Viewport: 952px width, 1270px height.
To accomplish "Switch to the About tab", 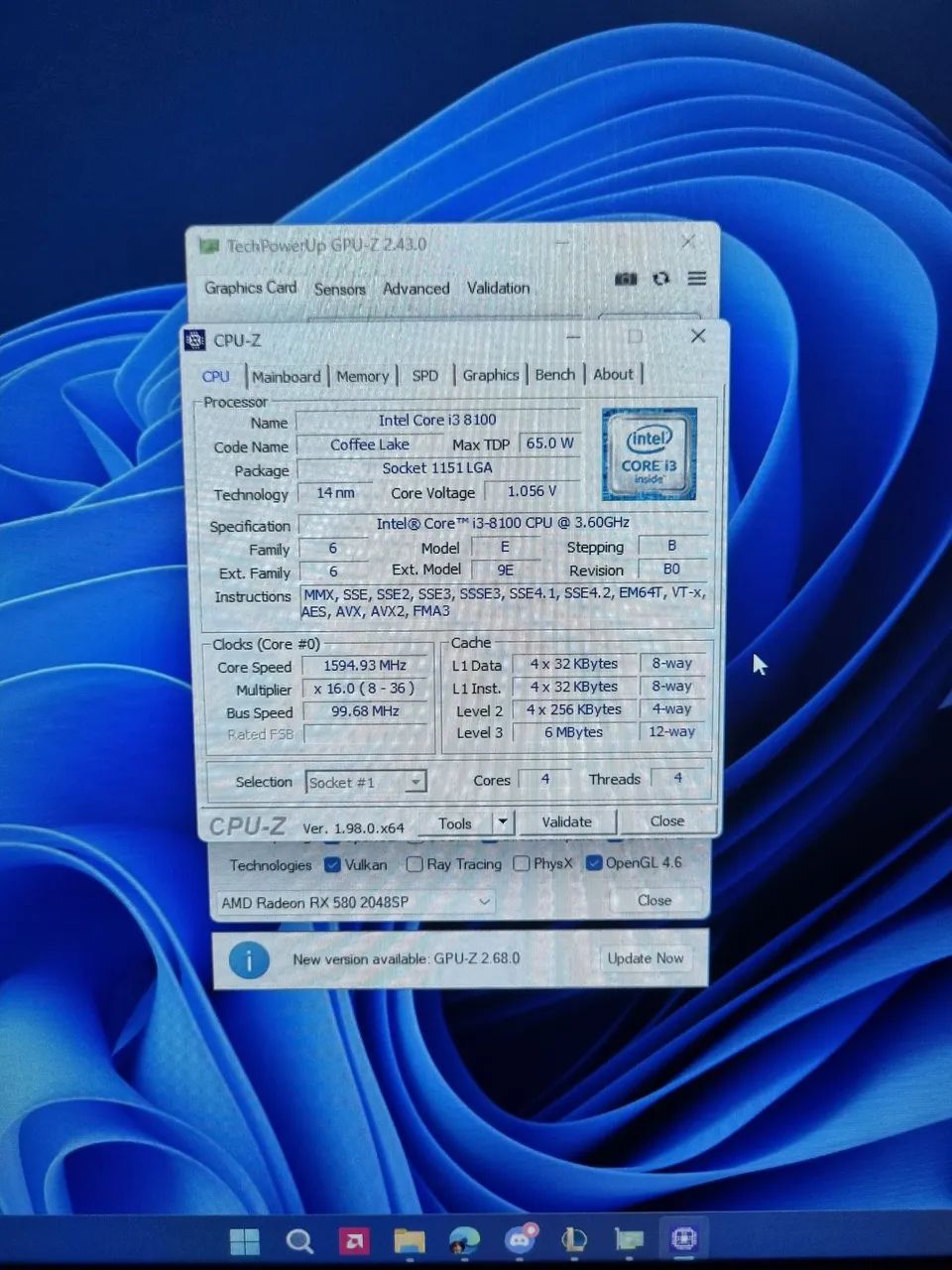I will click(x=613, y=374).
